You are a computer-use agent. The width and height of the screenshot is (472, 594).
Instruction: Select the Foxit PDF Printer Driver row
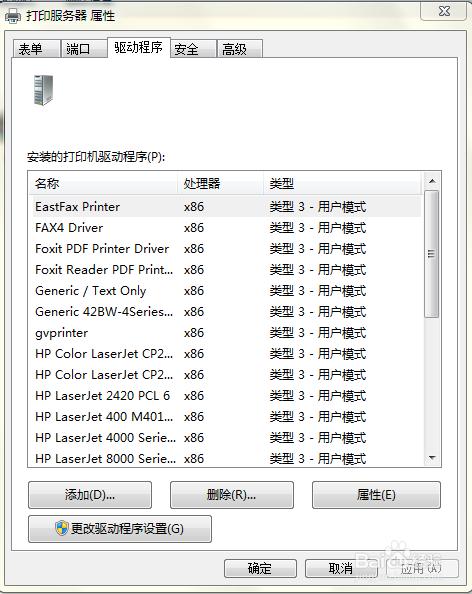(x=227, y=249)
